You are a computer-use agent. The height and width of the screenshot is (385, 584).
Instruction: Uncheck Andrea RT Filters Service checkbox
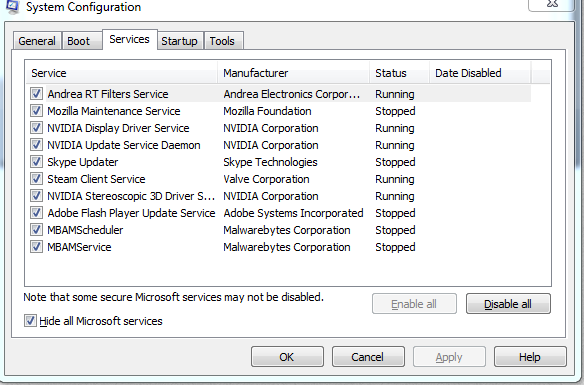tap(36, 94)
